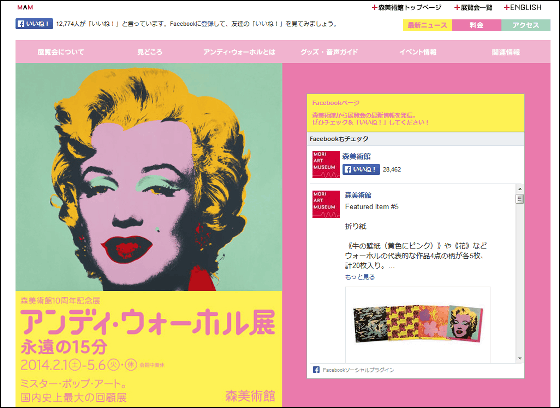
Task: Open the pink 料金 tab
Action: click(476, 25)
